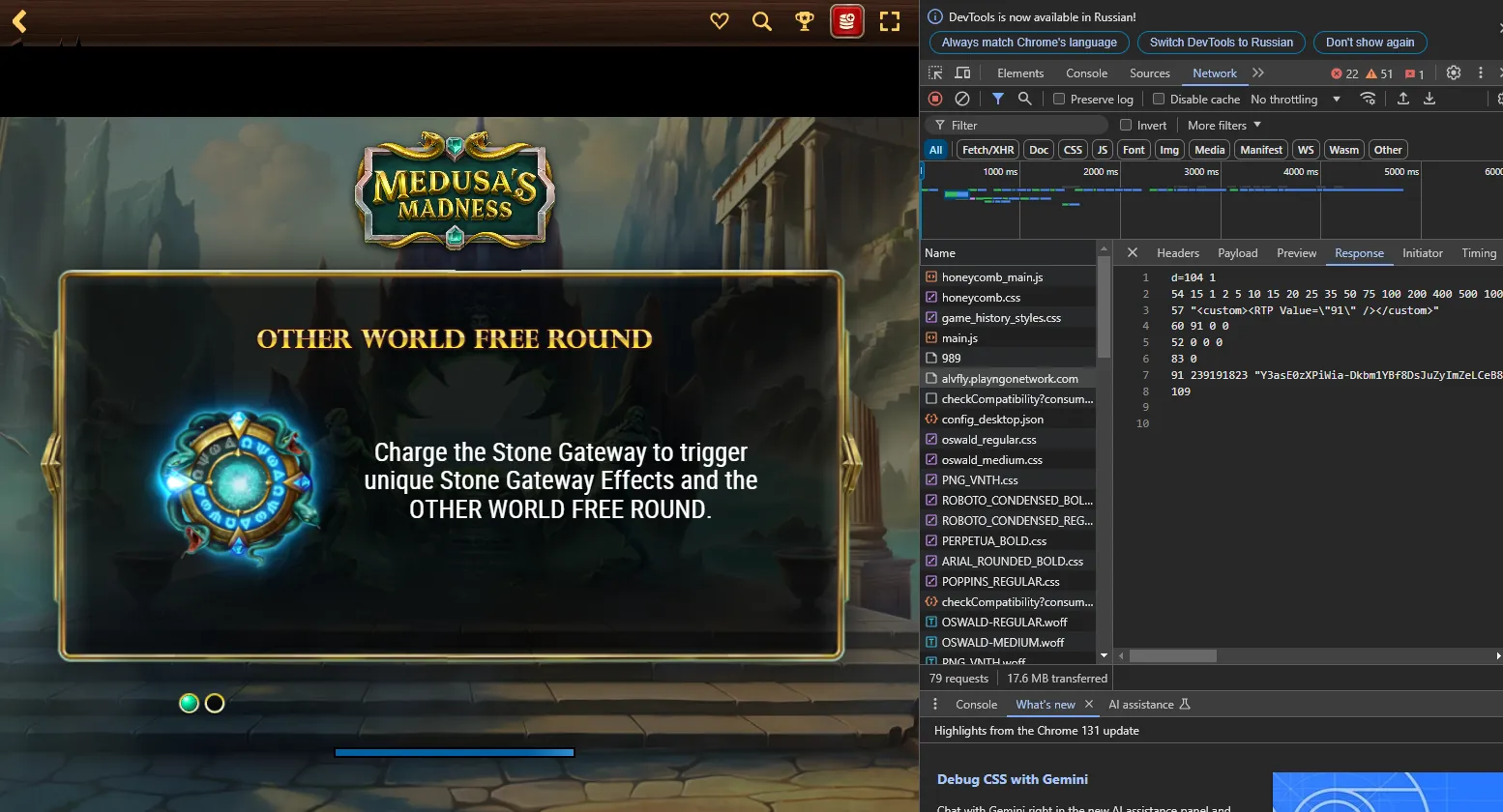This screenshot has width=1503, height=812.
Task: Click Switch DevTools to Russian button
Action: tap(1222, 43)
